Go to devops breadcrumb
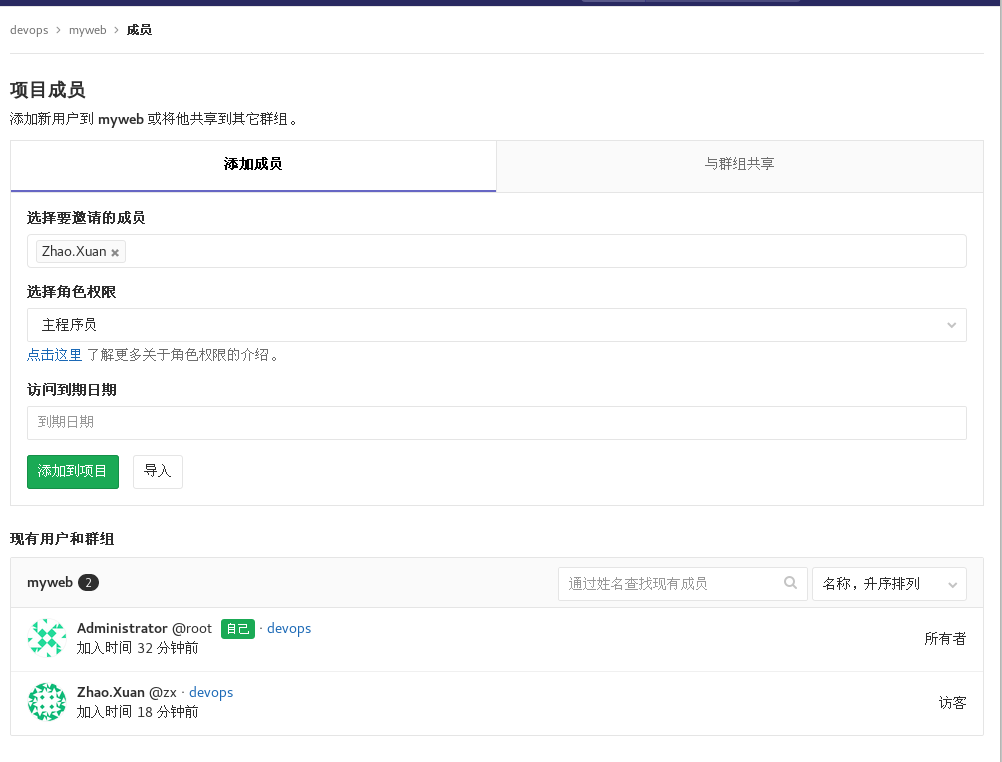1002x762 pixels. coord(29,30)
